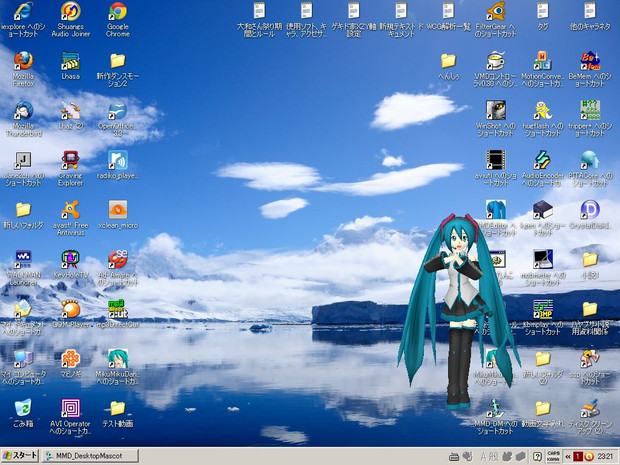Click the taskbar clock showing 23:21
Image resolution: width=620 pixels, height=465 pixels.
pyautogui.click(x=605, y=456)
